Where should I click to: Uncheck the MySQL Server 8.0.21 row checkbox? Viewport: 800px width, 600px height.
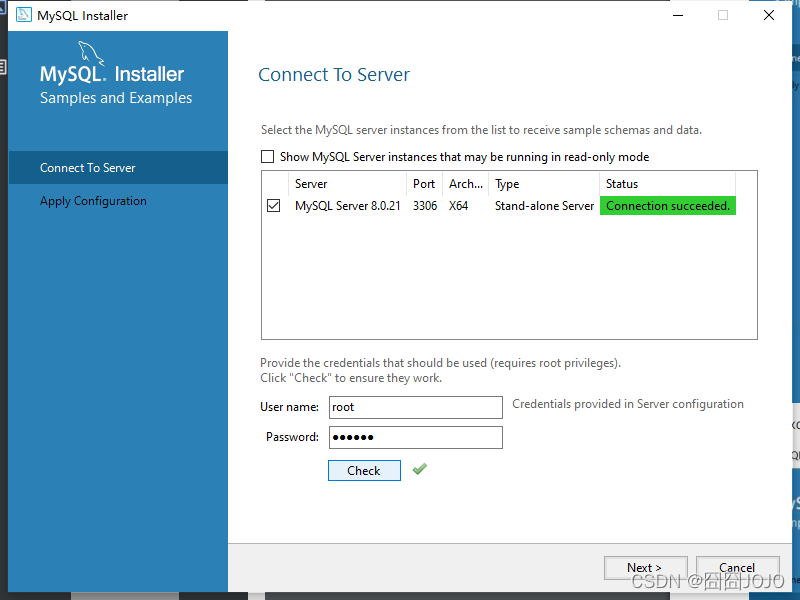coord(273,206)
